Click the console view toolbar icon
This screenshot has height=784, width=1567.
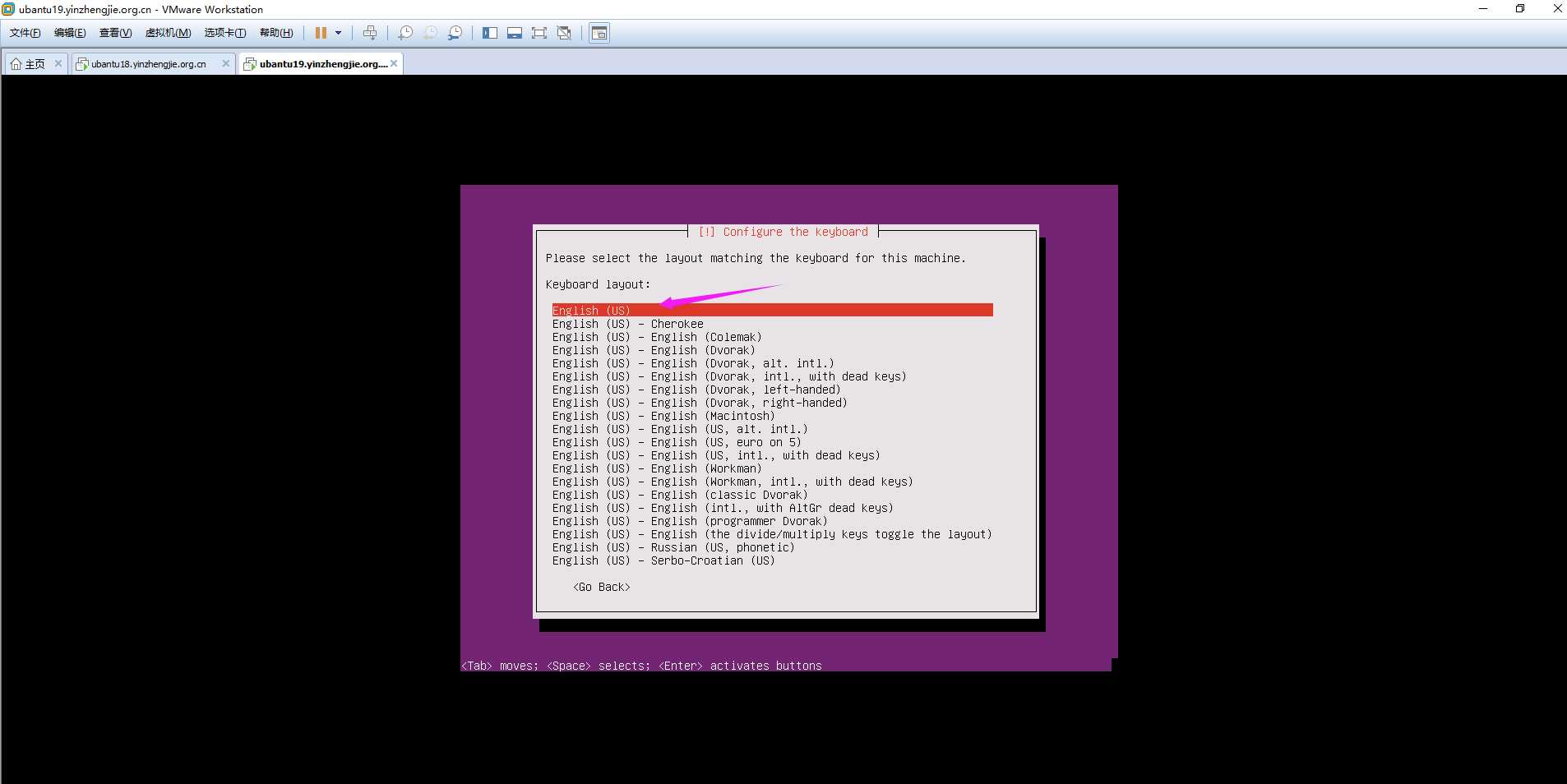click(x=599, y=33)
